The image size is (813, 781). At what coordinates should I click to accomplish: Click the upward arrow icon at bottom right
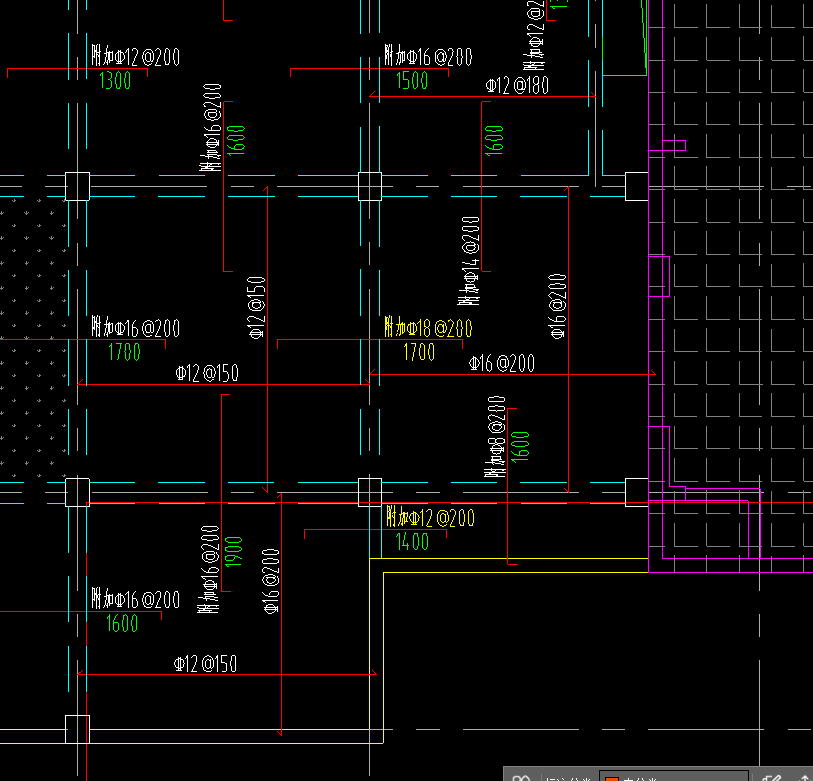(x=805, y=778)
